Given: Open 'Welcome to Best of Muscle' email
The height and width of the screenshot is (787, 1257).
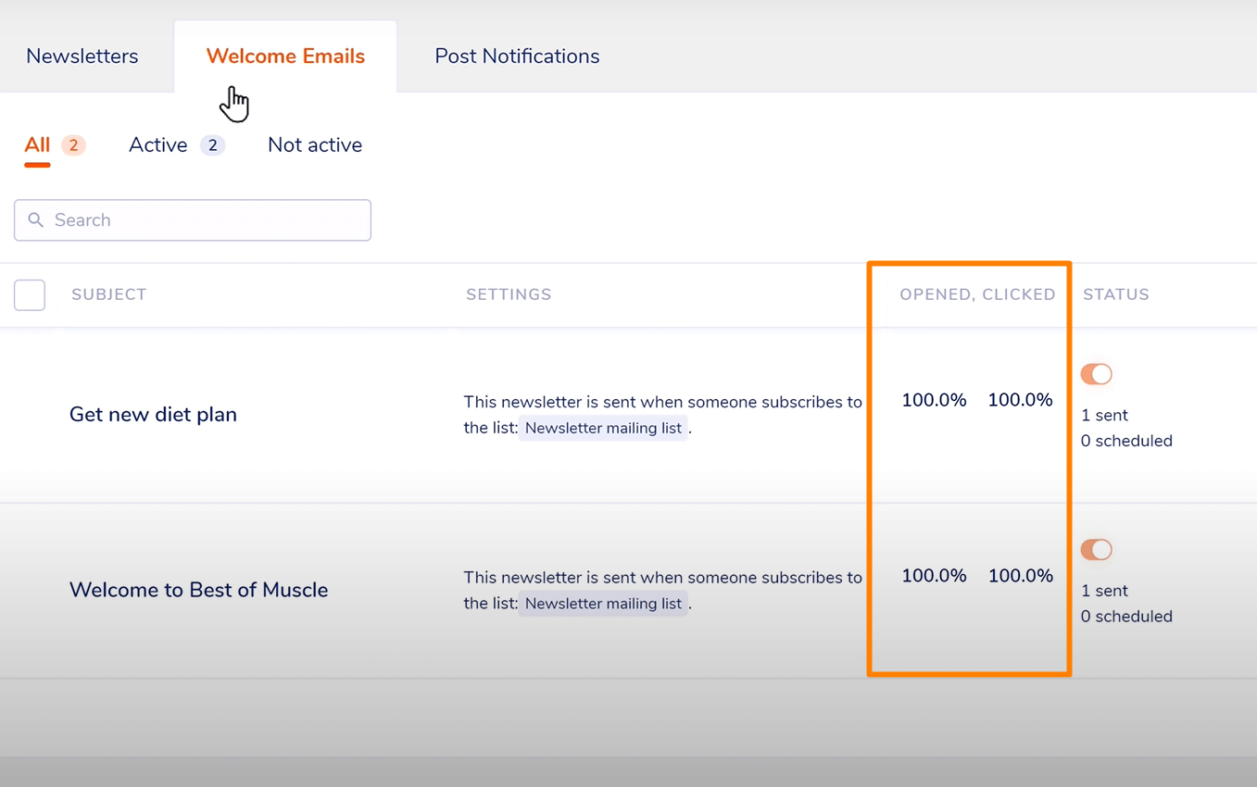Looking at the screenshot, I should click(x=198, y=590).
